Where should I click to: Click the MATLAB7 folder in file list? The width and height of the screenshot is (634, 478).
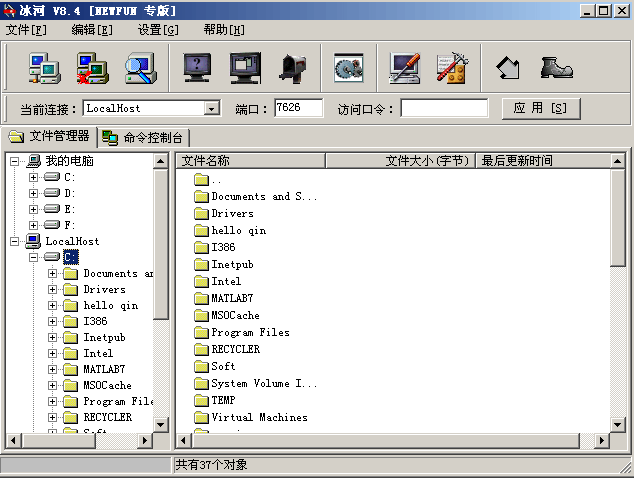(x=224, y=299)
